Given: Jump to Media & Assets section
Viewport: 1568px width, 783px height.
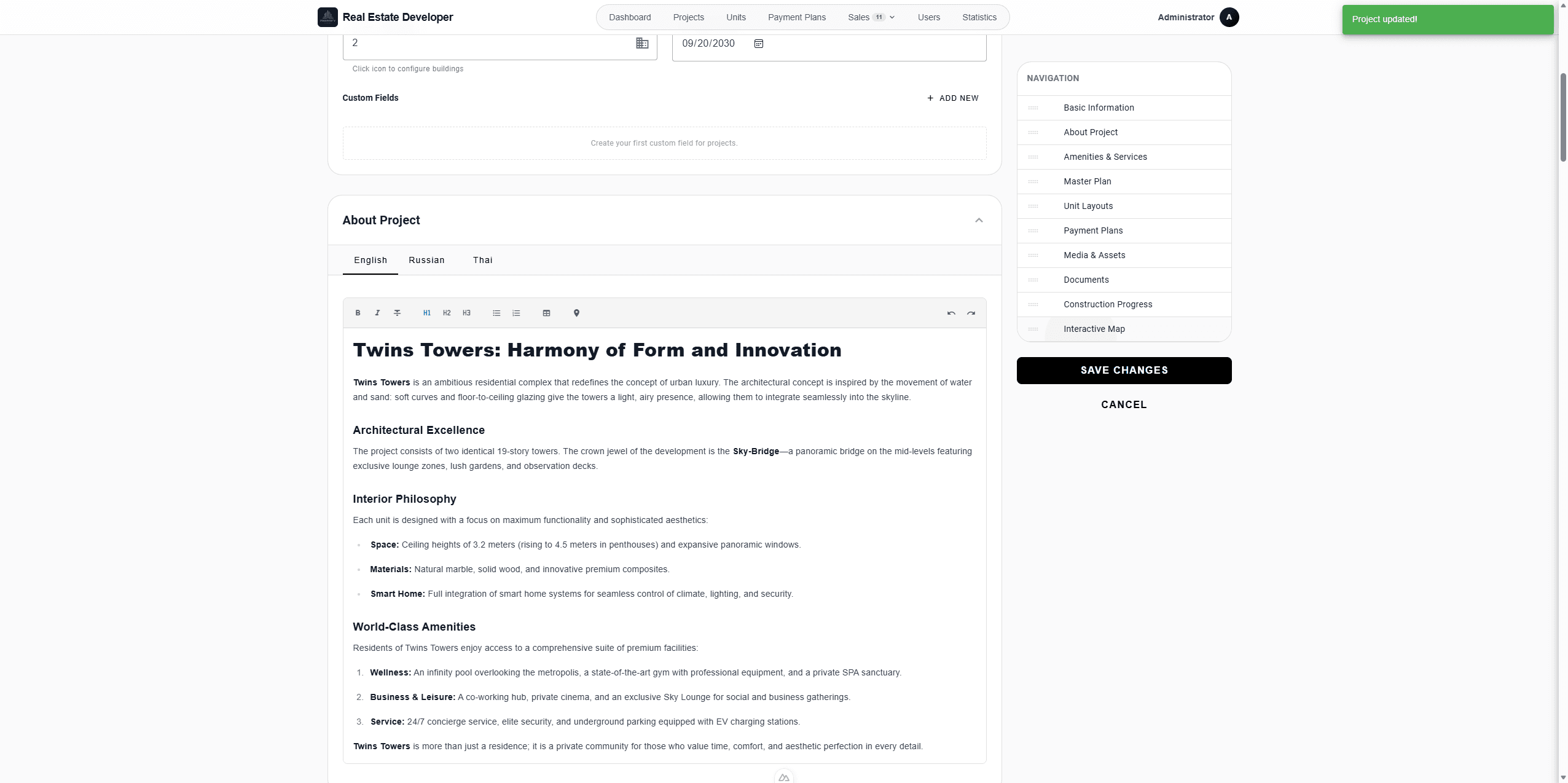Looking at the screenshot, I should (1124, 255).
